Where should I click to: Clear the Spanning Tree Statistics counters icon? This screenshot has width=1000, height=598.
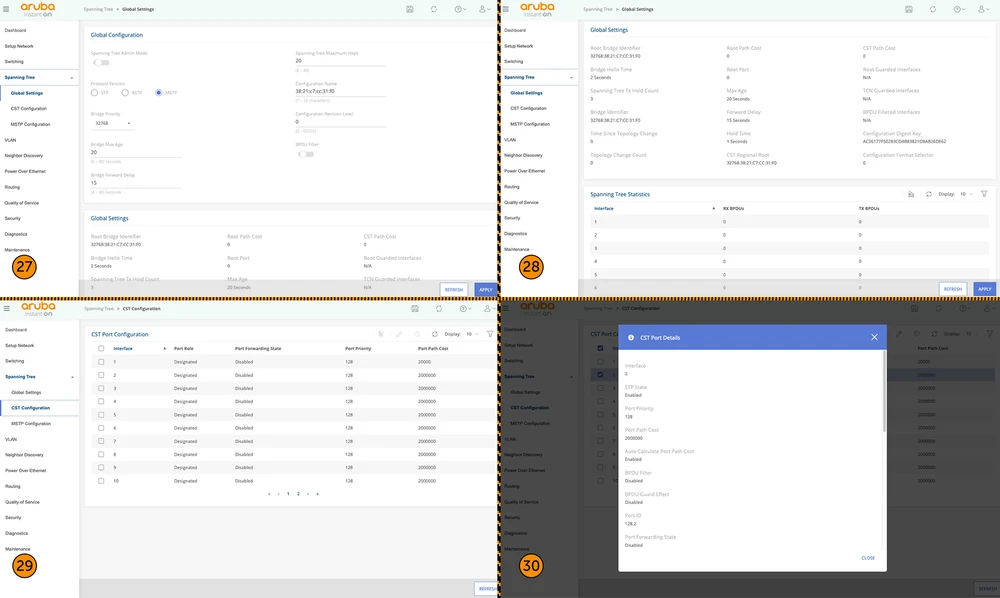click(911, 194)
